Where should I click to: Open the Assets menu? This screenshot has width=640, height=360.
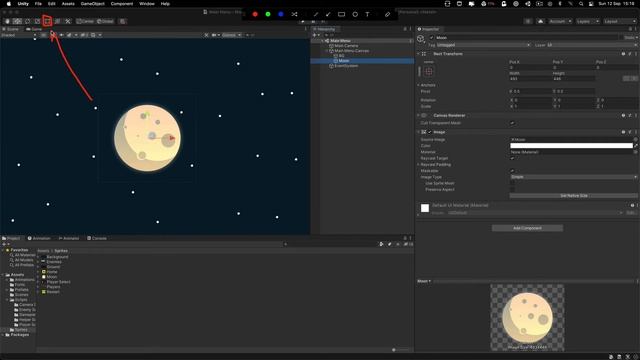[x=68, y=4]
